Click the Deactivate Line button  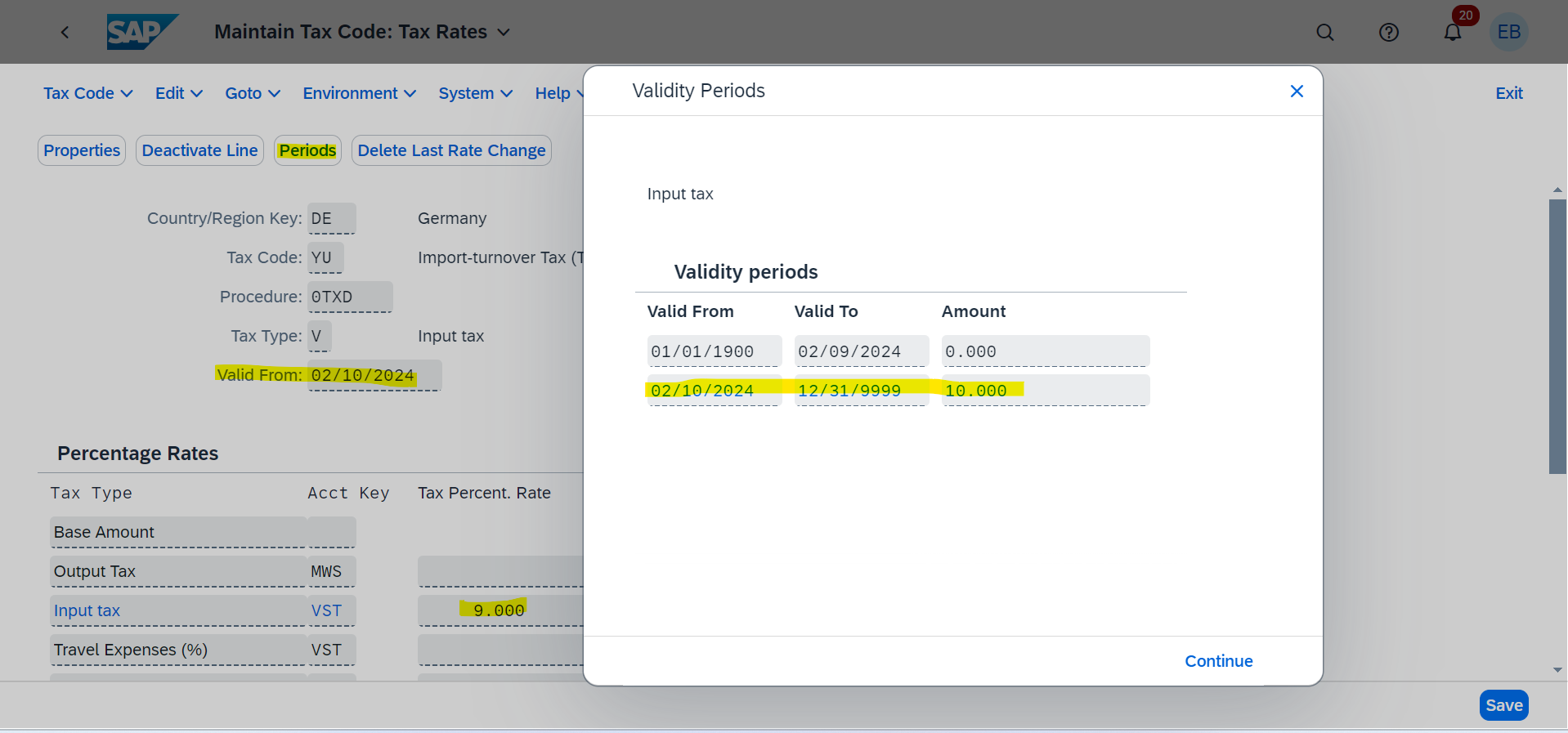[199, 150]
